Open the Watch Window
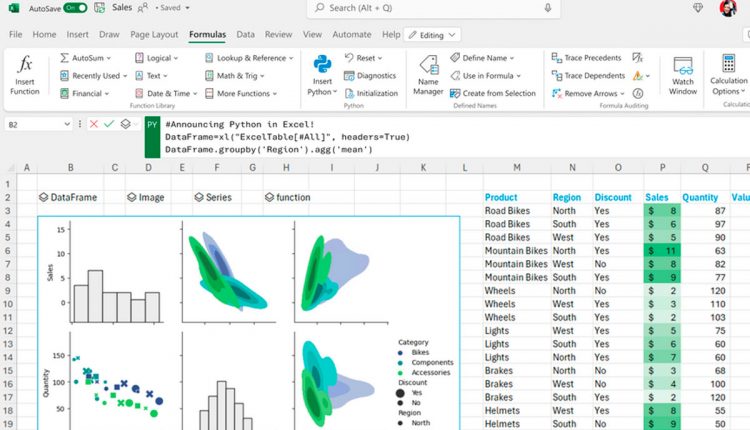The width and height of the screenshot is (750, 430). 683,76
